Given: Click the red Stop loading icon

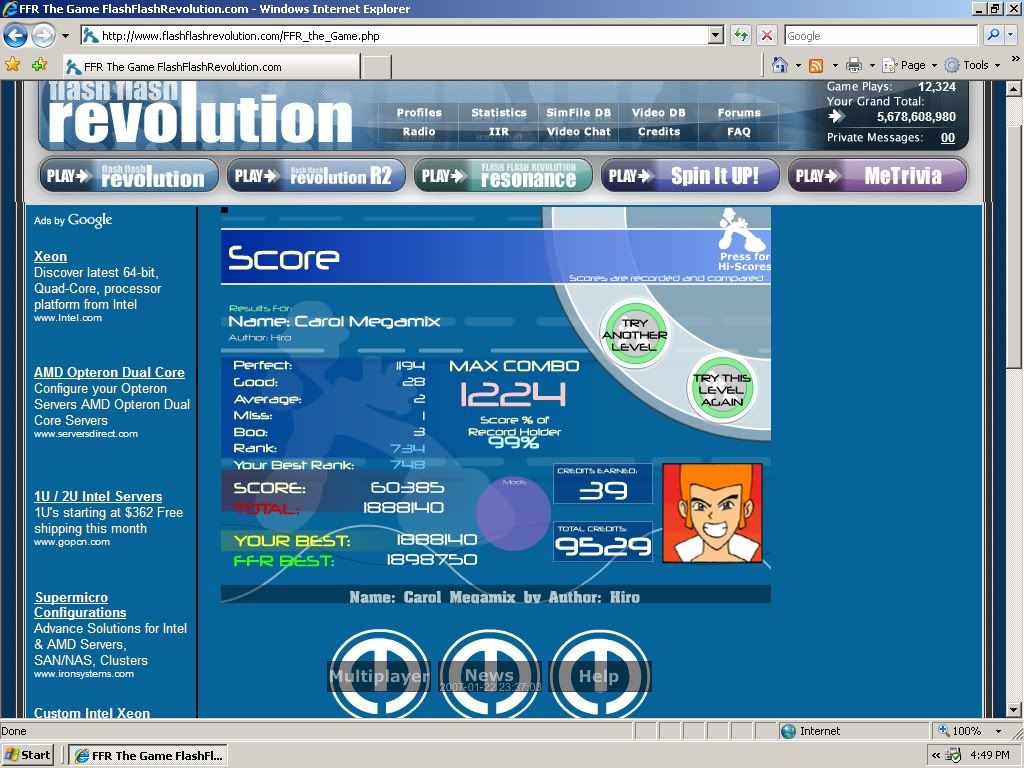Looking at the screenshot, I should click(x=767, y=36).
